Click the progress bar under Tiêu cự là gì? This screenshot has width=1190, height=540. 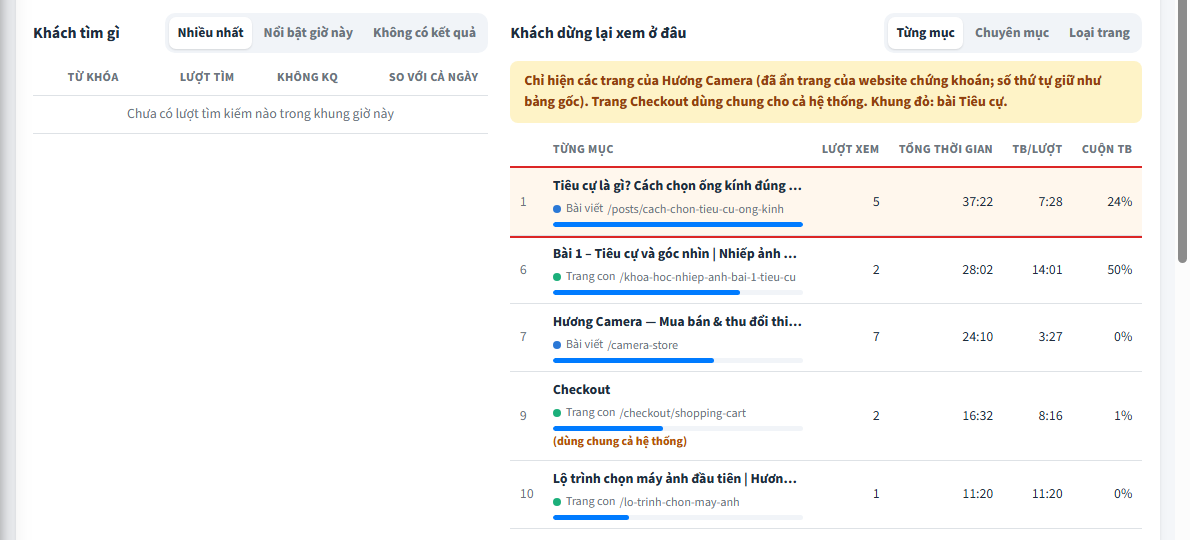[678, 224]
